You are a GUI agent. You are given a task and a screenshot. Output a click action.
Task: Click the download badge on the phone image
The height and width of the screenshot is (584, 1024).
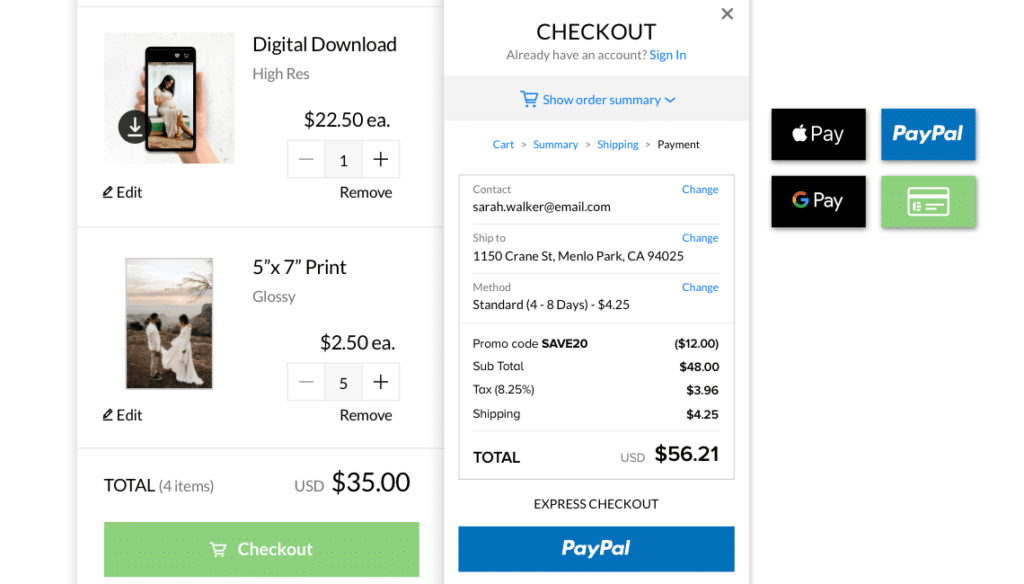click(x=133, y=127)
